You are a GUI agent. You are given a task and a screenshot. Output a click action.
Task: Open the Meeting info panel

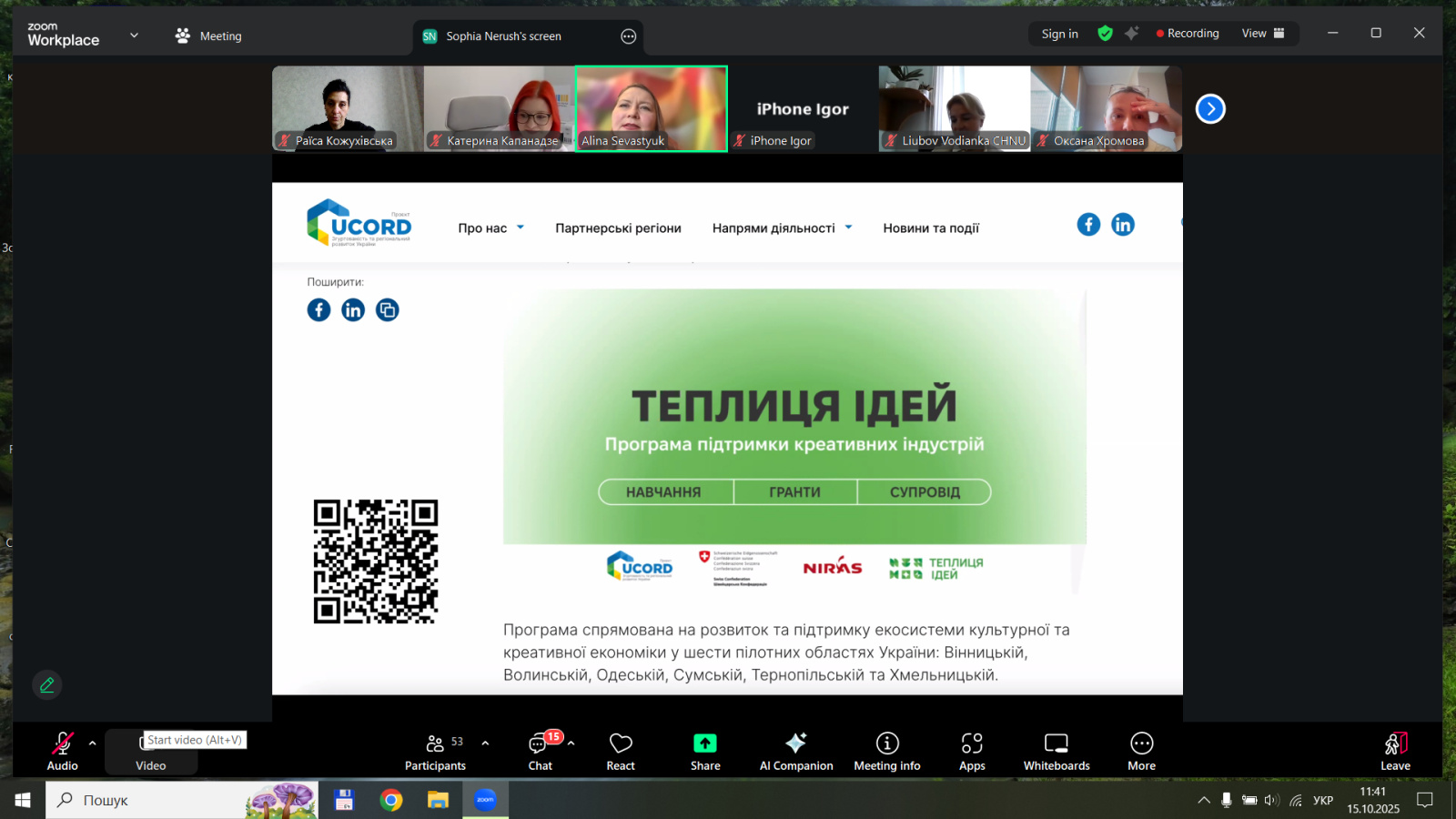coord(886,751)
